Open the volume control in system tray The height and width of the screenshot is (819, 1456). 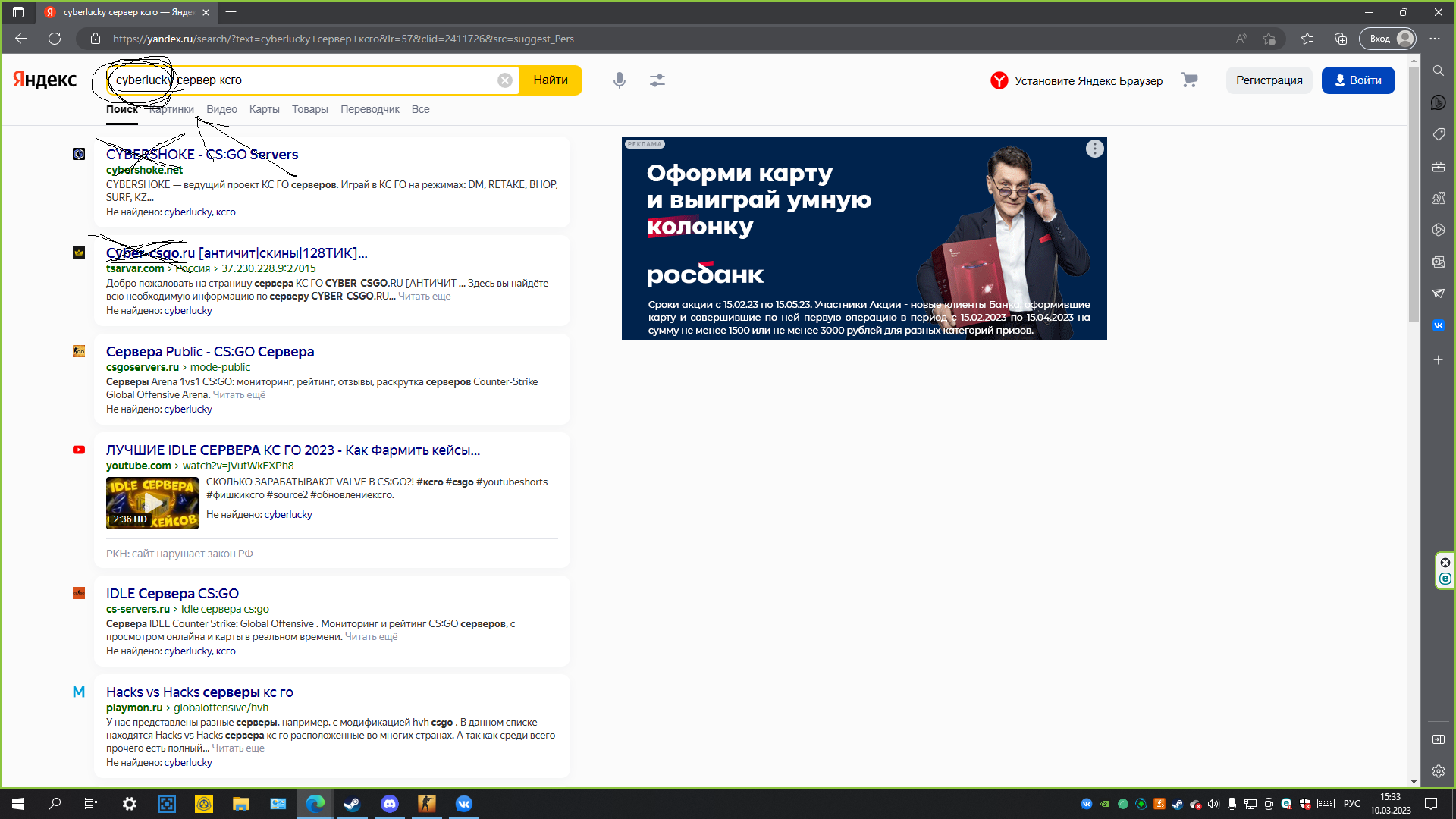point(1213,804)
